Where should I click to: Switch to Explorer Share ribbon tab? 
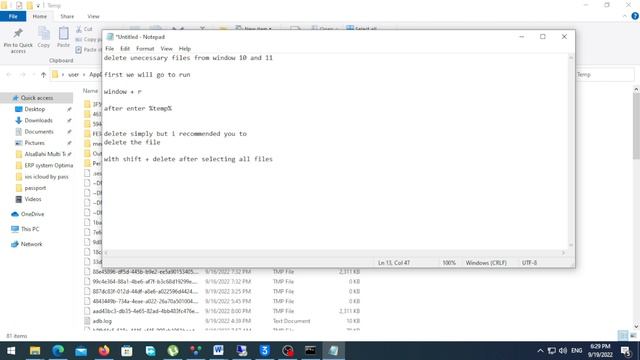pyautogui.click(x=67, y=16)
